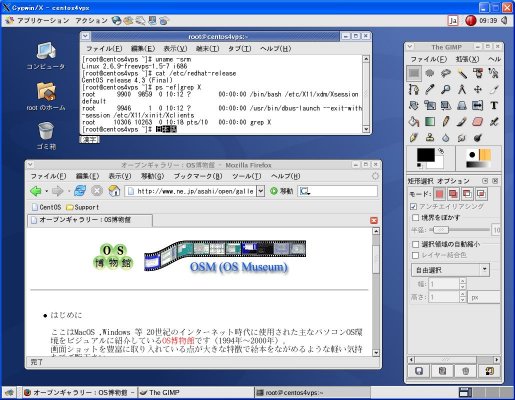
Task: Open the コンピュータ desktop icon
Action: [x=46, y=56]
